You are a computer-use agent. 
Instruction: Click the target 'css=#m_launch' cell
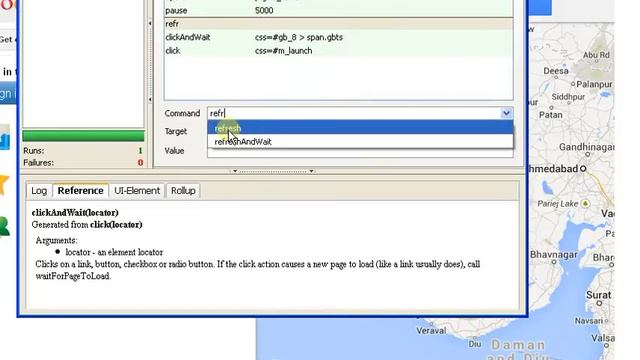pyautogui.click(x=283, y=51)
